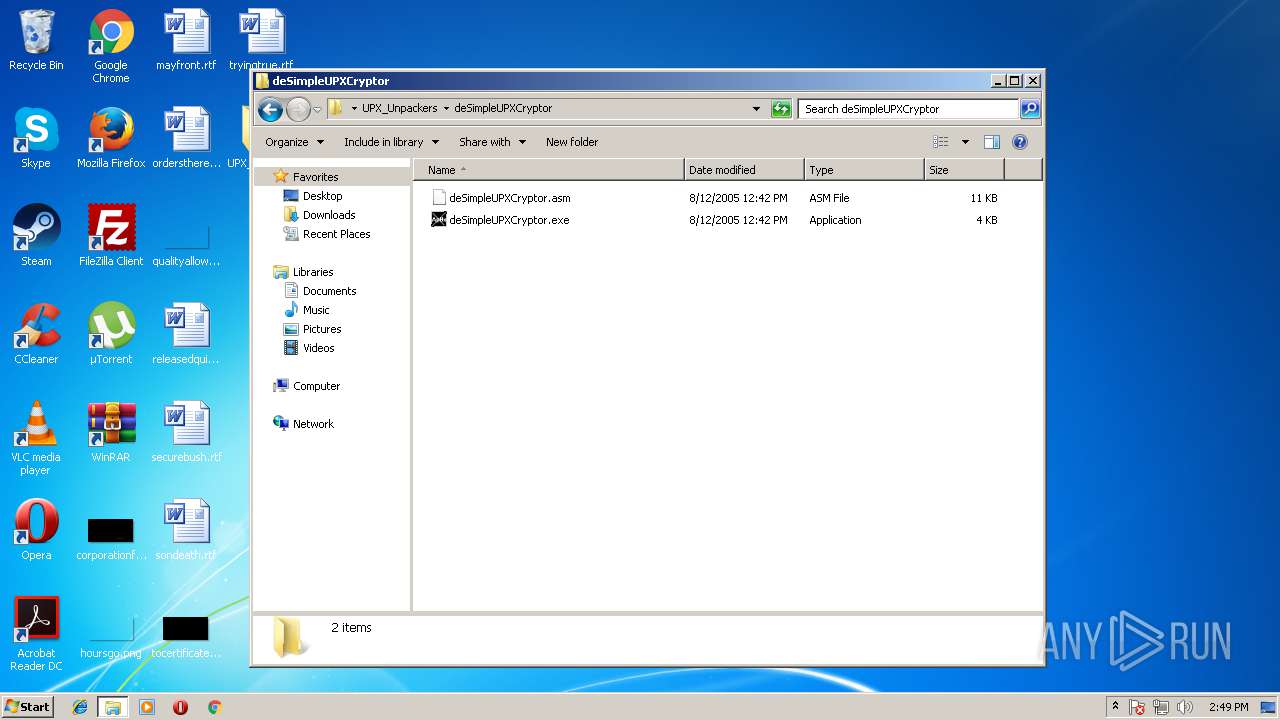Open Recent Places under Favorites
The width and height of the screenshot is (1280, 720).
(336, 234)
